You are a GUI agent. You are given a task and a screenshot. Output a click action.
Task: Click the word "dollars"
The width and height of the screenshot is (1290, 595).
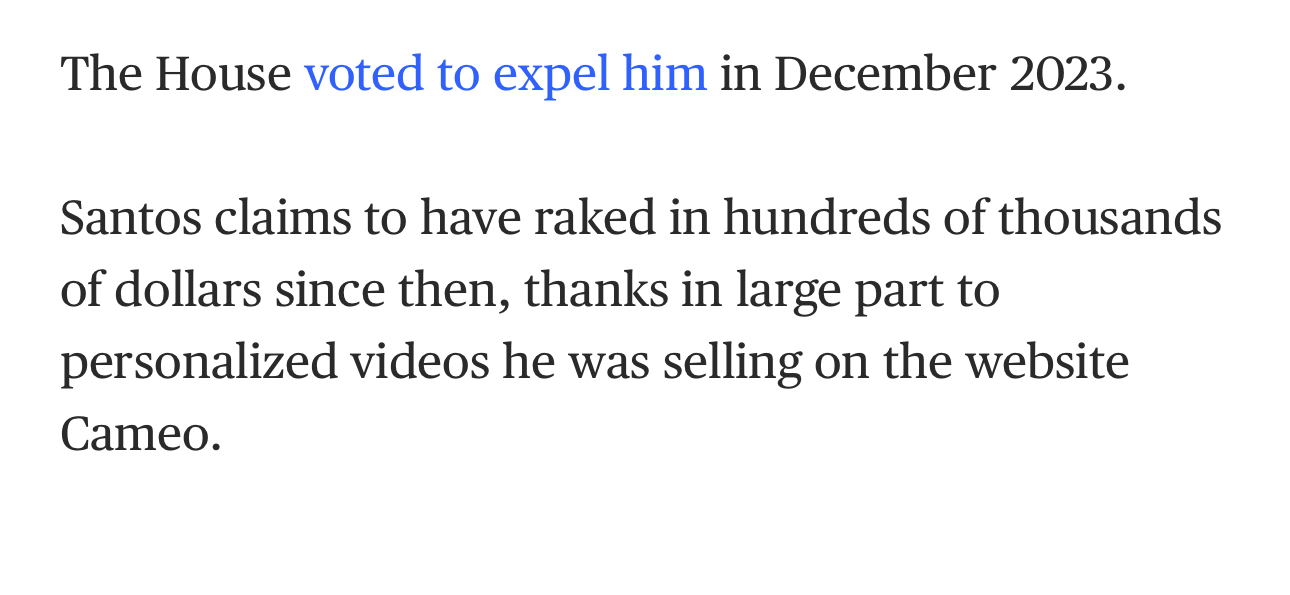pos(188,290)
